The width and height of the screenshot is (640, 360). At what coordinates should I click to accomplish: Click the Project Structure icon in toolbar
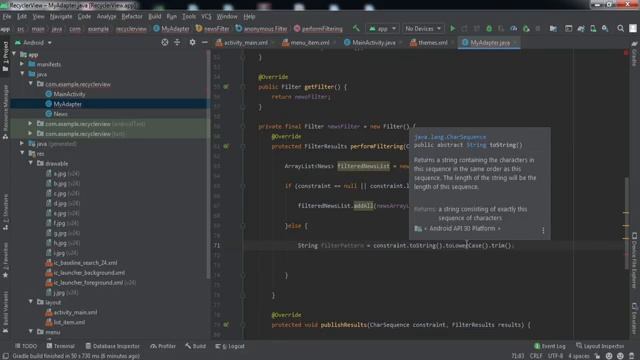(x=553, y=29)
